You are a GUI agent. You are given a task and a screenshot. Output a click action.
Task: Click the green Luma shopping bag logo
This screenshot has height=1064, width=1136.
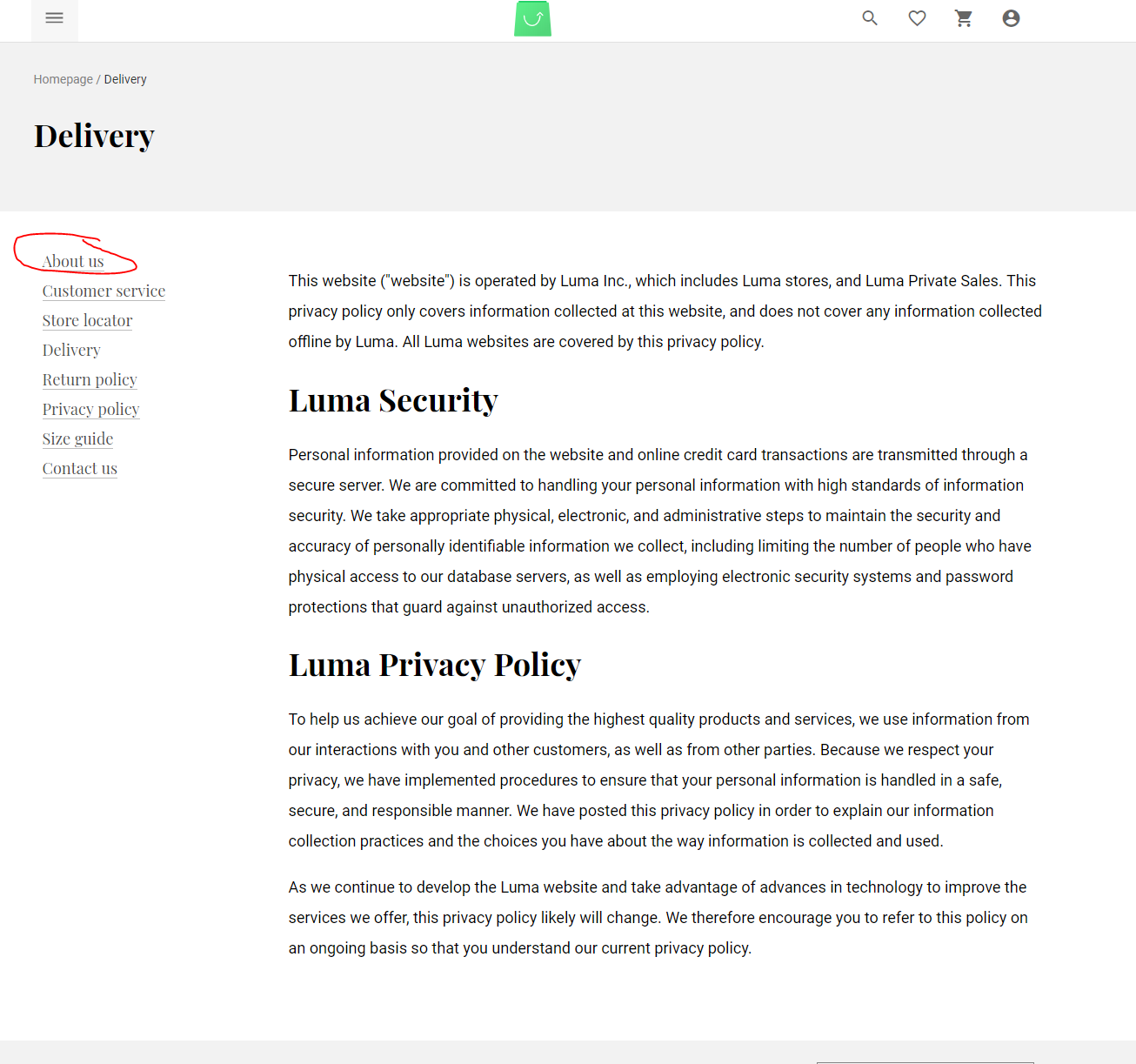(531, 17)
